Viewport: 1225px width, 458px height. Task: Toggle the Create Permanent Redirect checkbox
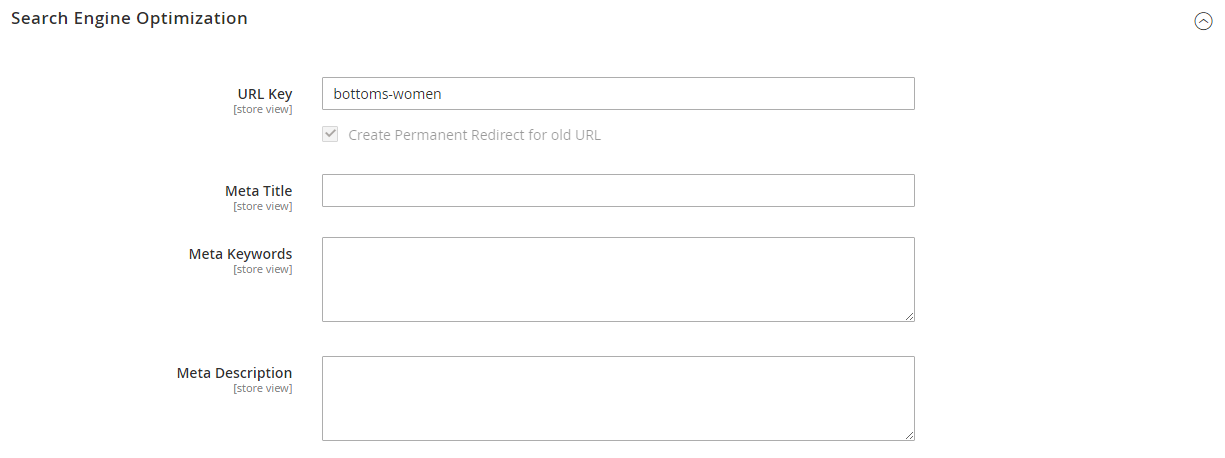pyautogui.click(x=330, y=134)
